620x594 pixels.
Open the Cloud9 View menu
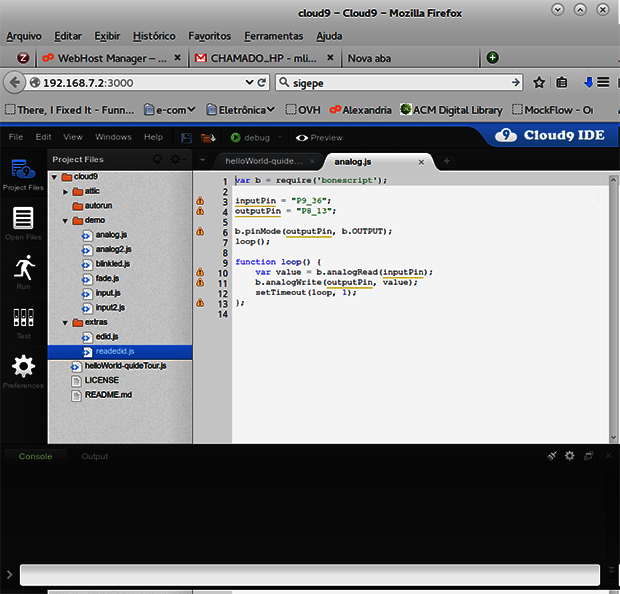73,137
